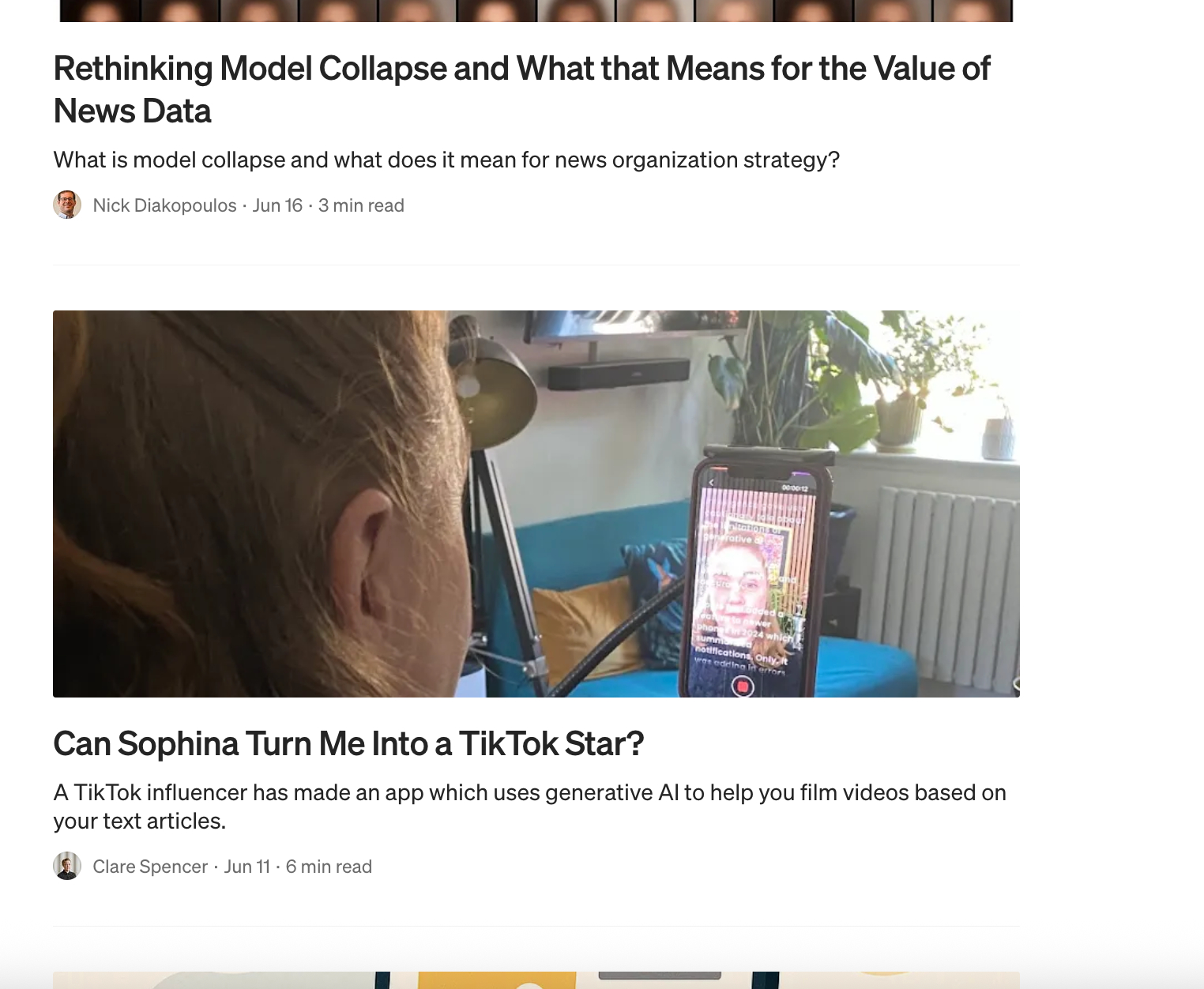Click the word 'News Data' in headline
The height and width of the screenshot is (989, 1204).
click(x=132, y=111)
